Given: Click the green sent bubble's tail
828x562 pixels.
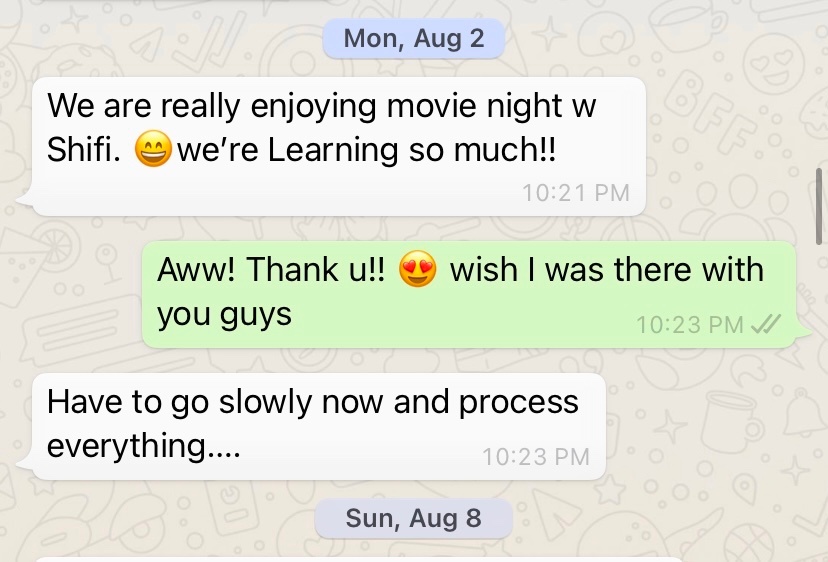Looking at the screenshot, I should tap(803, 331).
